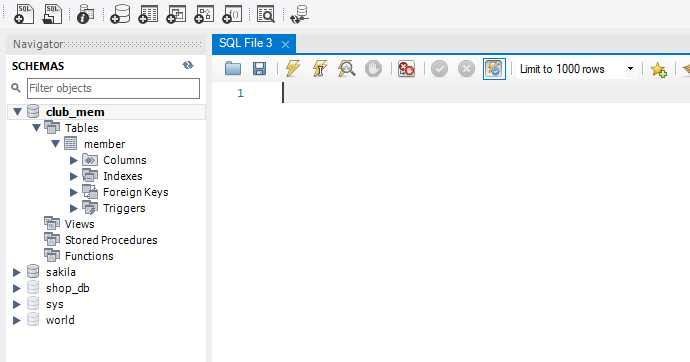
Task: Expand sakila schema arrow
Action: 17,272
